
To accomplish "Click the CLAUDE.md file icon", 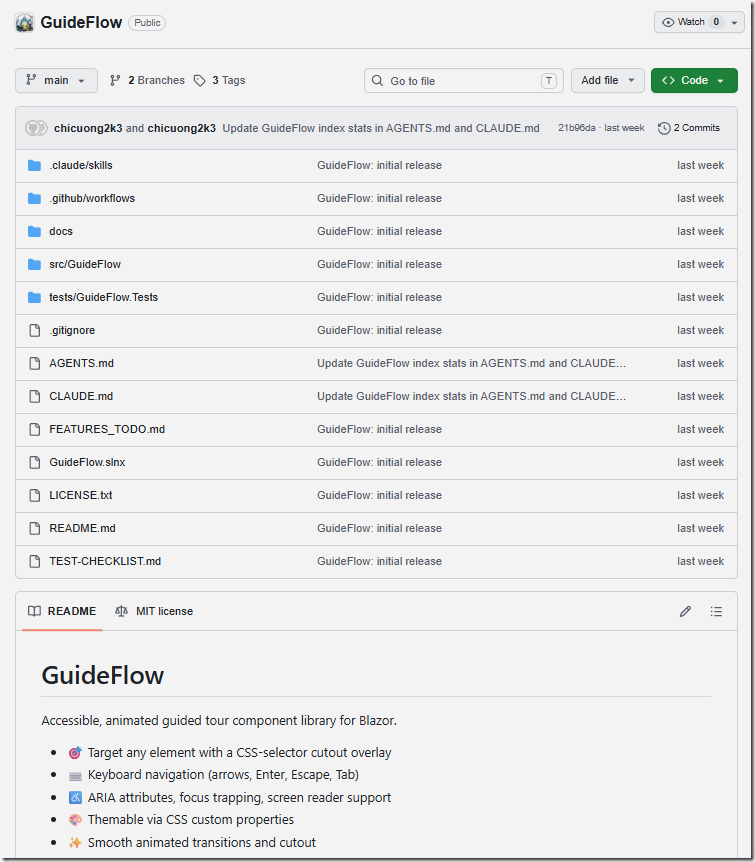I will point(35,396).
